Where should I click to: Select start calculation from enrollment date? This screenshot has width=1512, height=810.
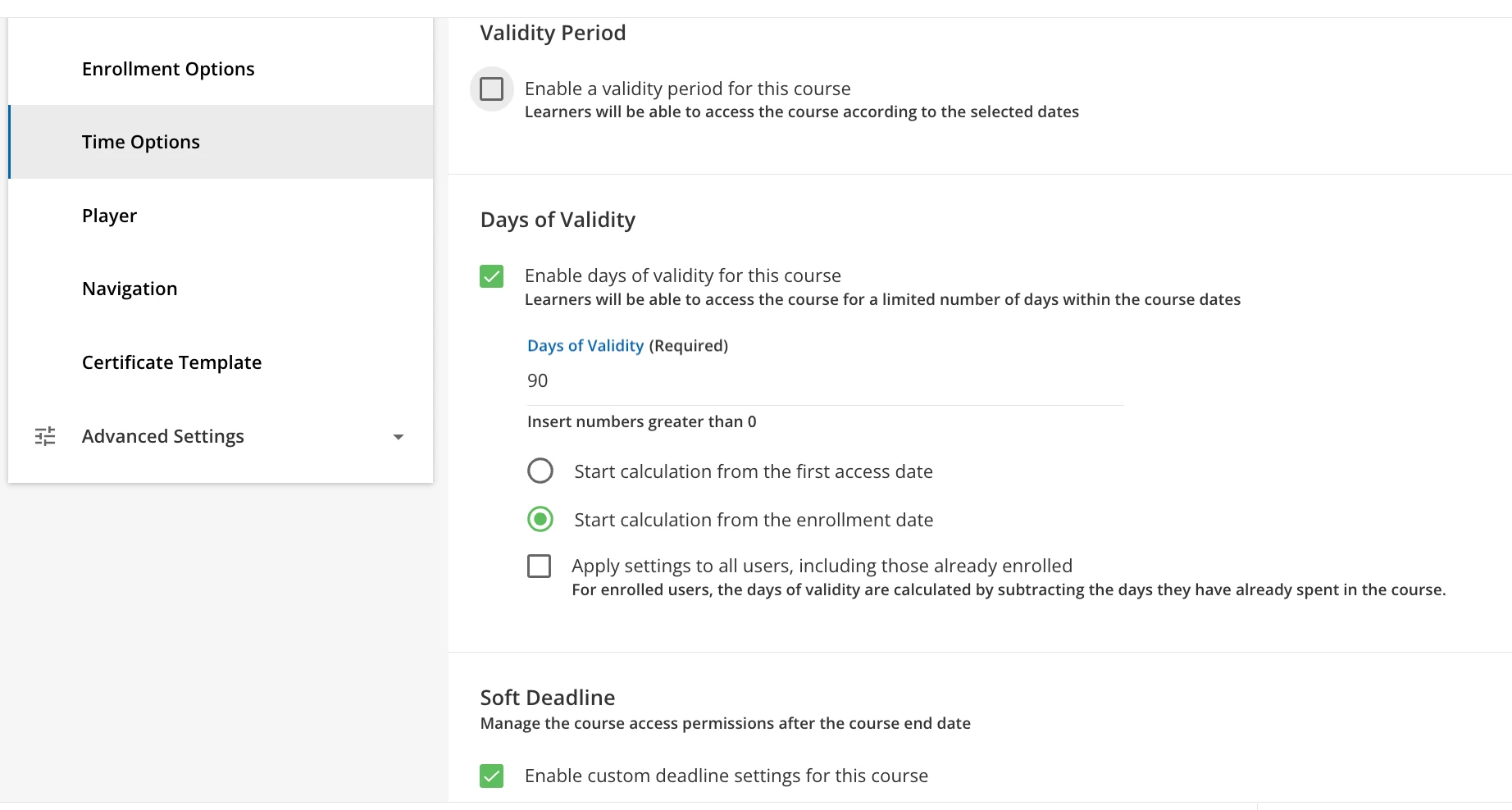click(540, 520)
